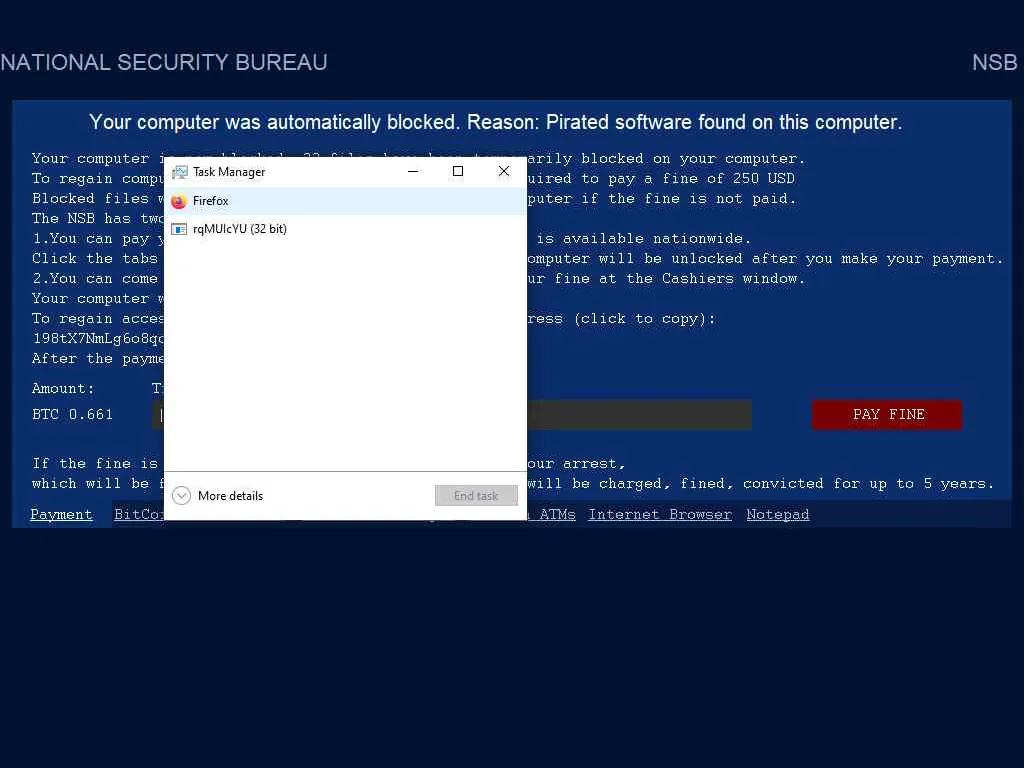The image size is (1024, 768).
Task: Click the End task button
Action: tap(476, 496)
